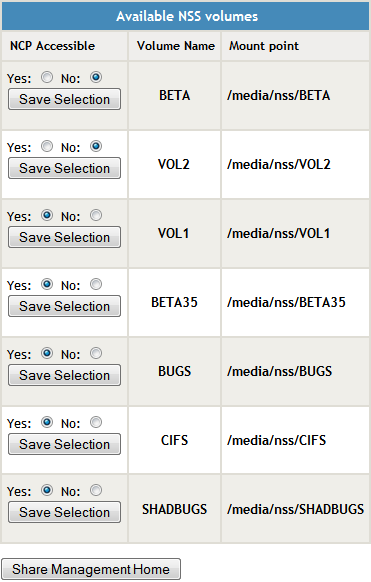The width and height of the screenshot is (371, 582).
Task: Select No radio for BETA volume
Action: pos(96,77)
